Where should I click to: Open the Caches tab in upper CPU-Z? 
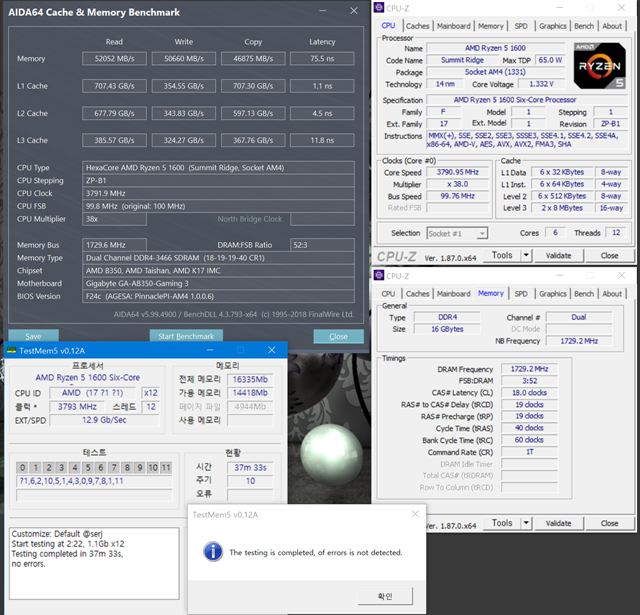tap(417, 26)
